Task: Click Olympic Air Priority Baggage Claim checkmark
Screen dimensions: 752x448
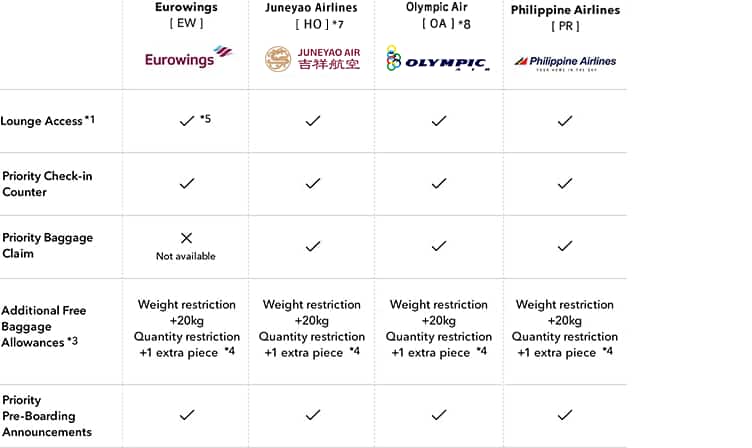Action: (438, 246)
